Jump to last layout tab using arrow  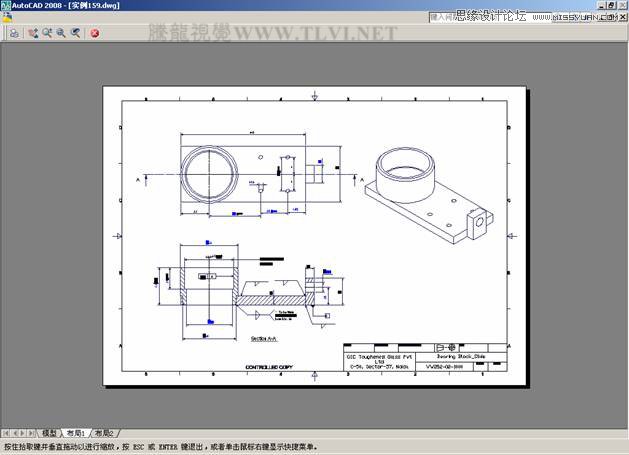32,433
